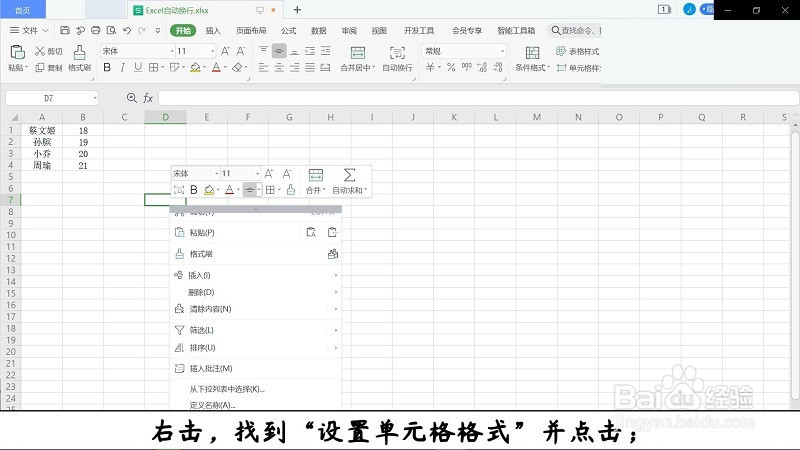Choose 筛选(L) in the context menu
The width and height of the screenshot is (800, 450).
click(256, 331)
